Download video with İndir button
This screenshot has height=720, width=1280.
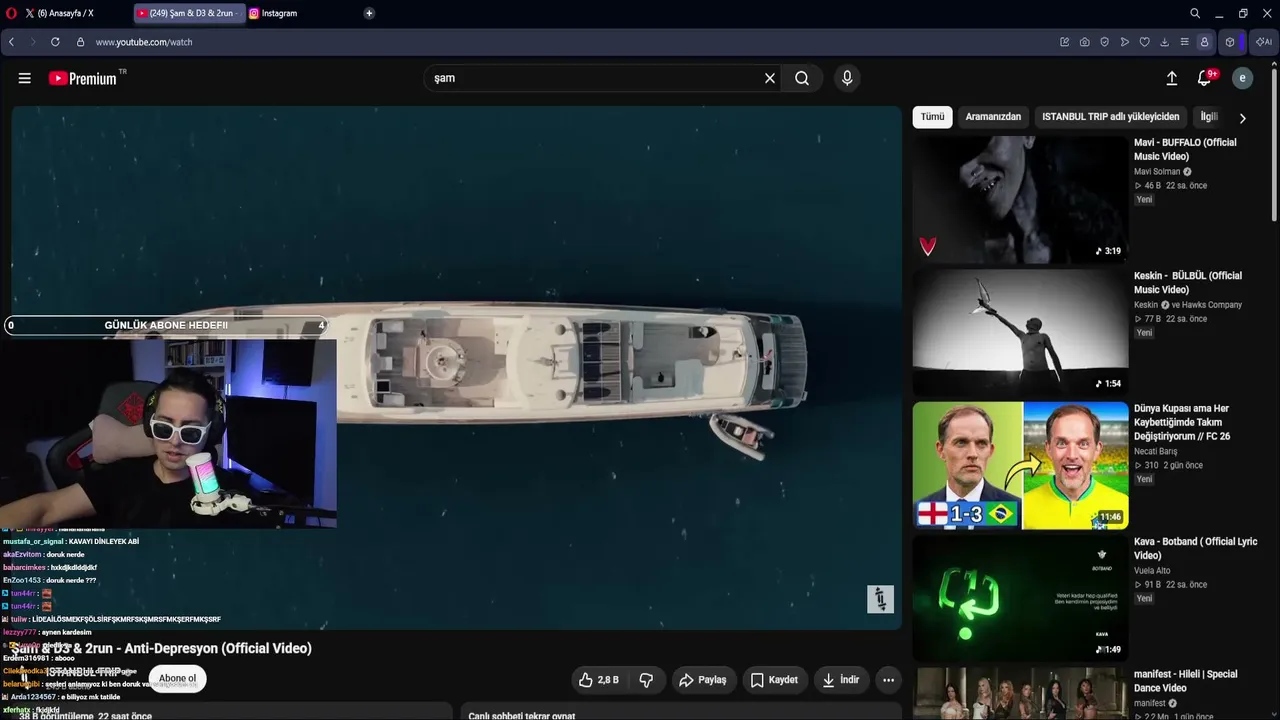point(841,680)
